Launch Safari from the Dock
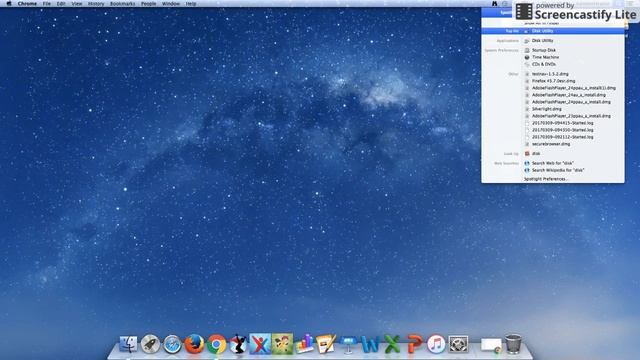The height and width of the screenshot is (360, 640). click(x=172, y=344)
